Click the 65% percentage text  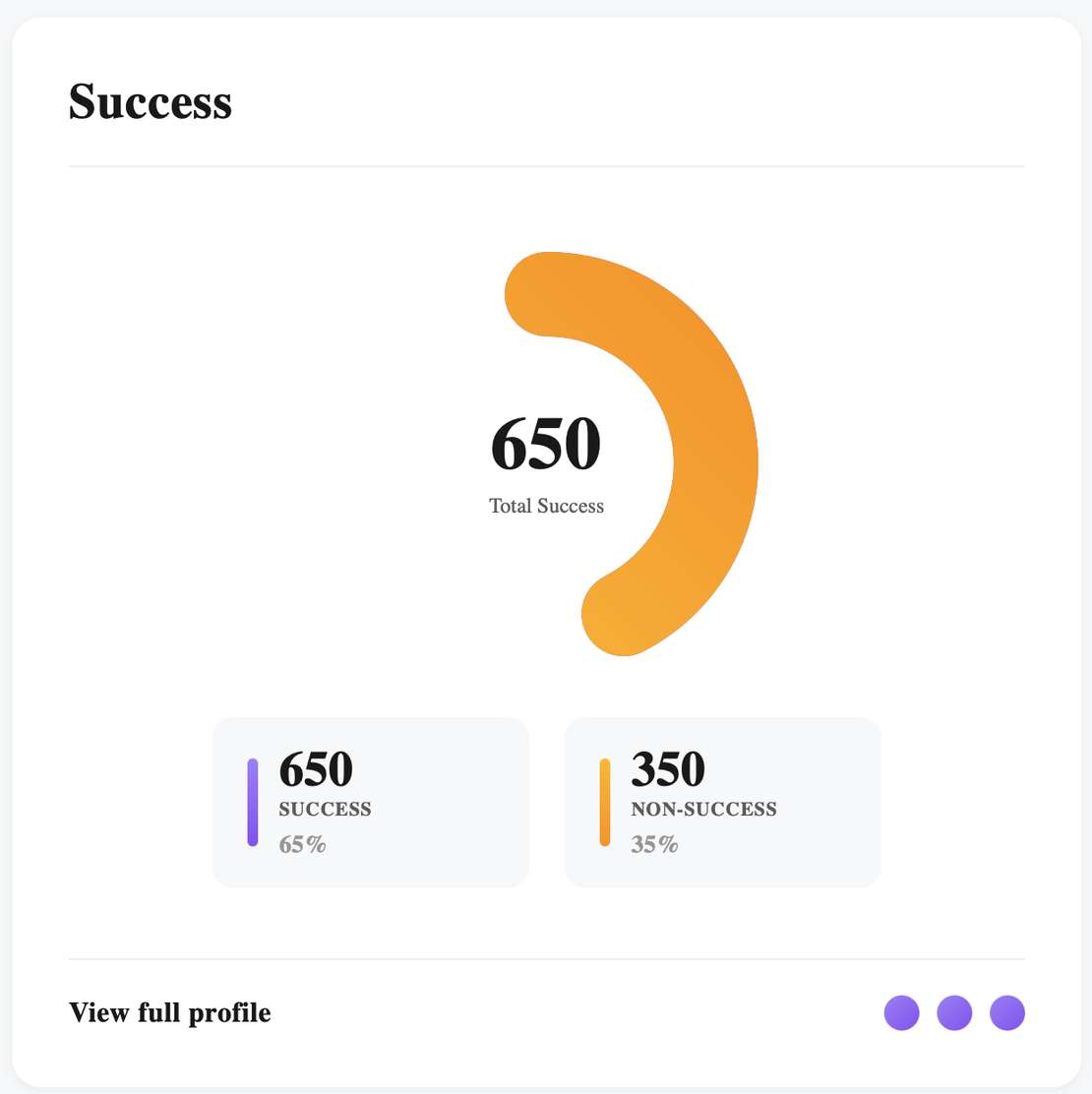coord(302,844)
